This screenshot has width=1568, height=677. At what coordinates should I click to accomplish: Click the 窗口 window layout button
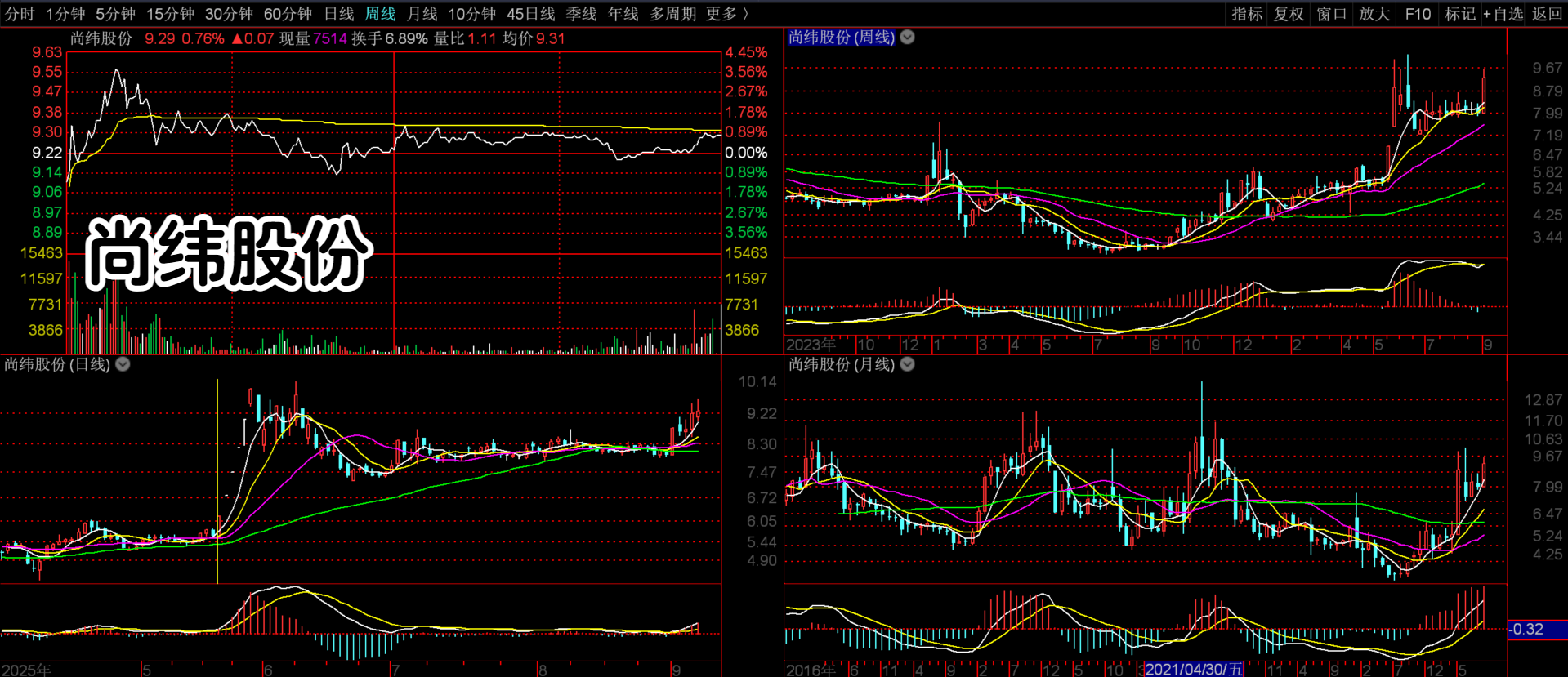click(x=1331, y=14)
